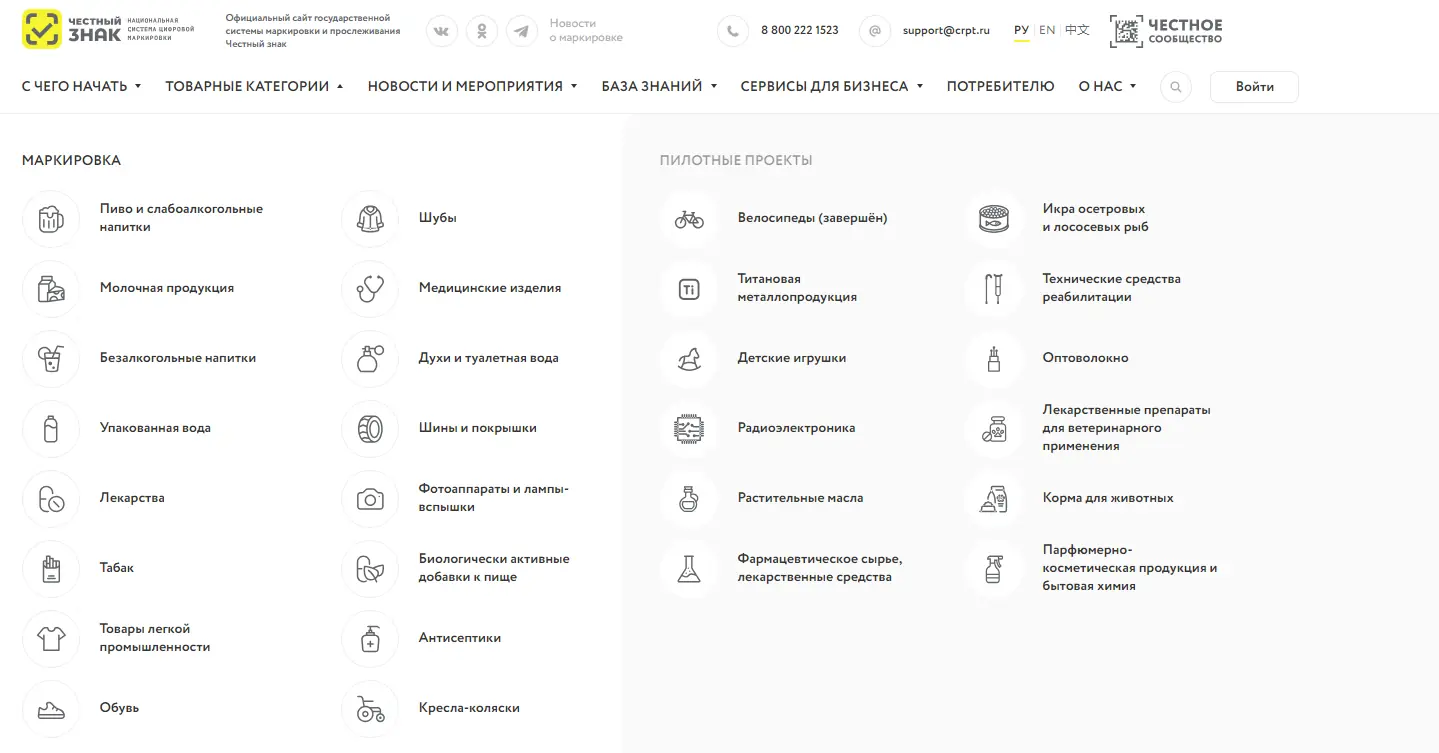Expand СЕРВИСЫ ДЛЯ БИЗНЕСА menu
The image size is (1439, 753).
pyautogui.click(x=831, y=87)
